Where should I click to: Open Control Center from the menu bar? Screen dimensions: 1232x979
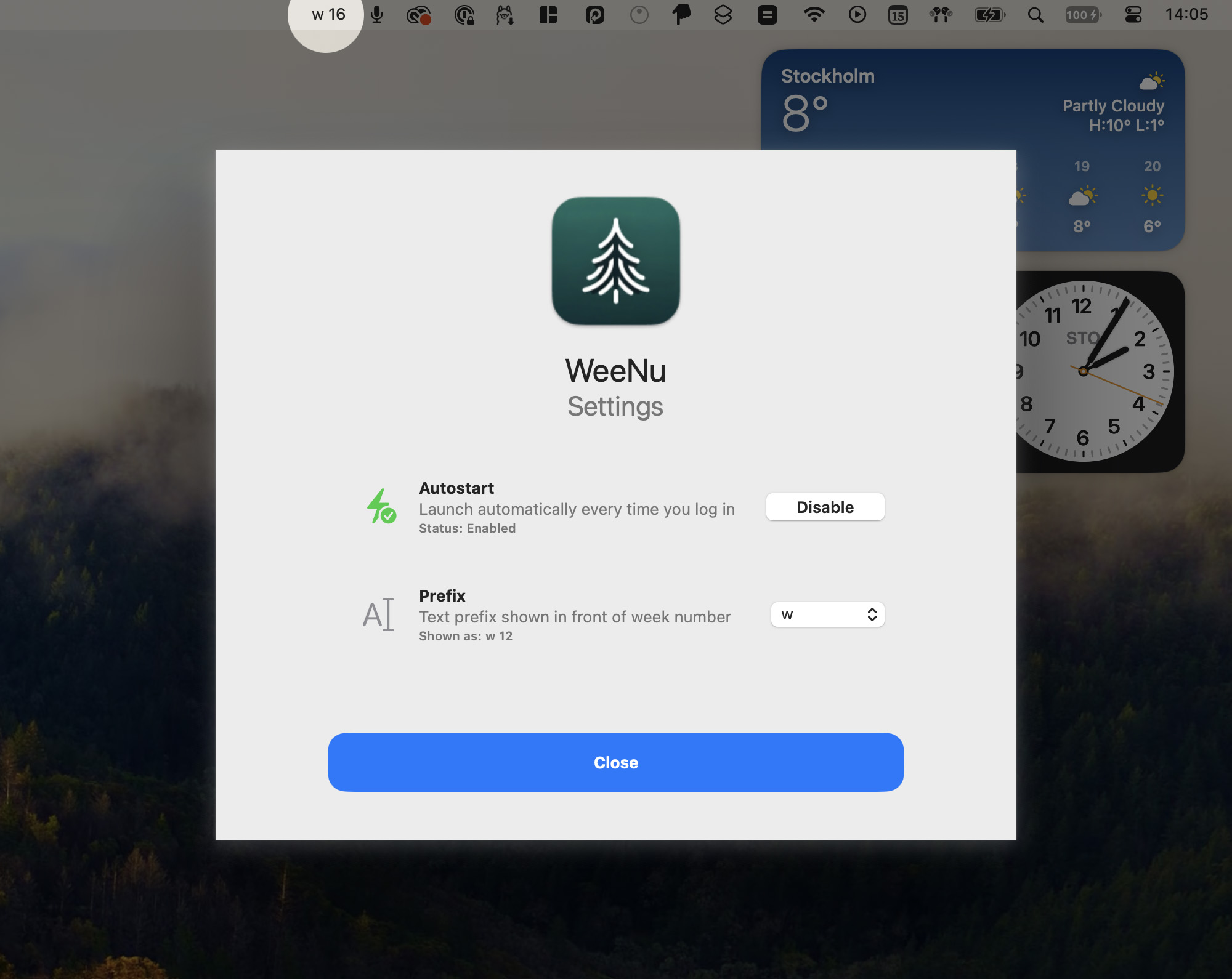(1134, 15)
